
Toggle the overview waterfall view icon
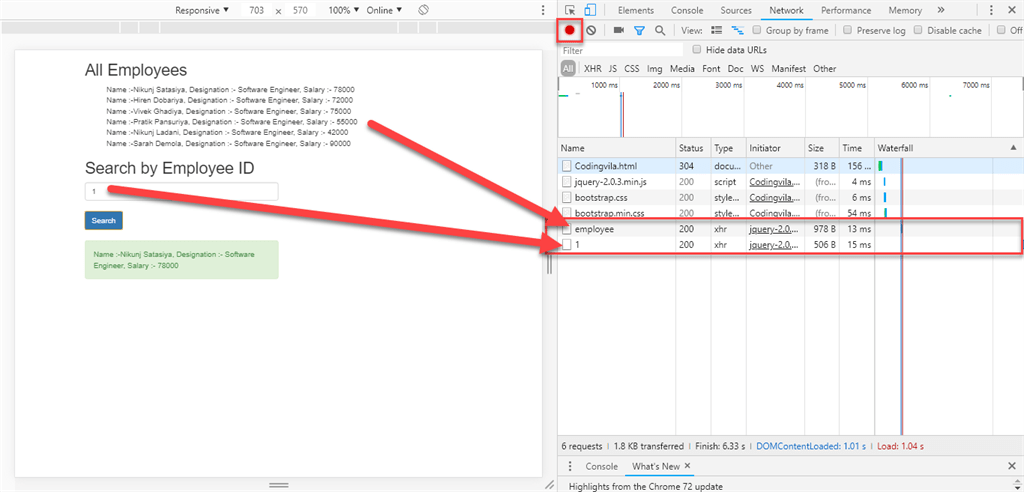point(737,30)
